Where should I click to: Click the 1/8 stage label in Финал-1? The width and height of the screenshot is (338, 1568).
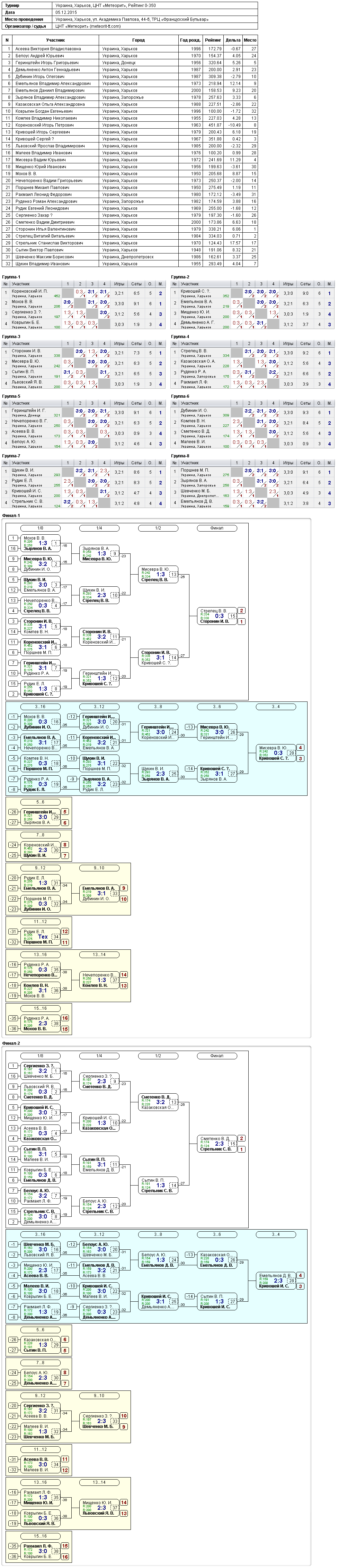[x=40, y=528]
